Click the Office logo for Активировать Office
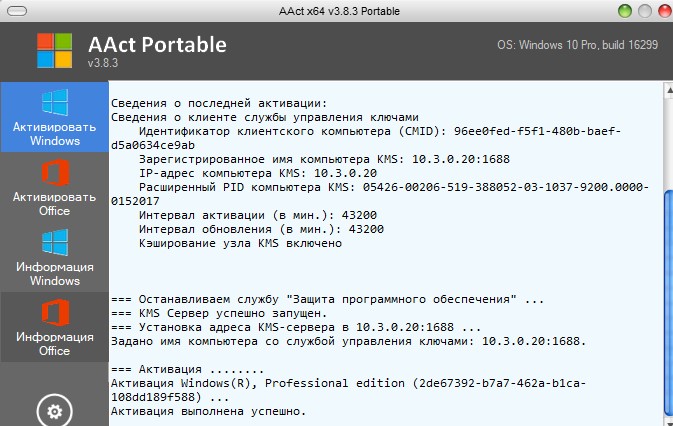The width and height of the screenshot is (673, 426). [x=54, y=173]
